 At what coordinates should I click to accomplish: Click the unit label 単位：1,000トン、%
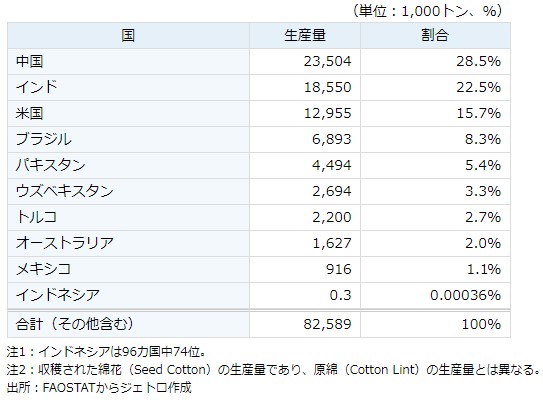[428, 11]
